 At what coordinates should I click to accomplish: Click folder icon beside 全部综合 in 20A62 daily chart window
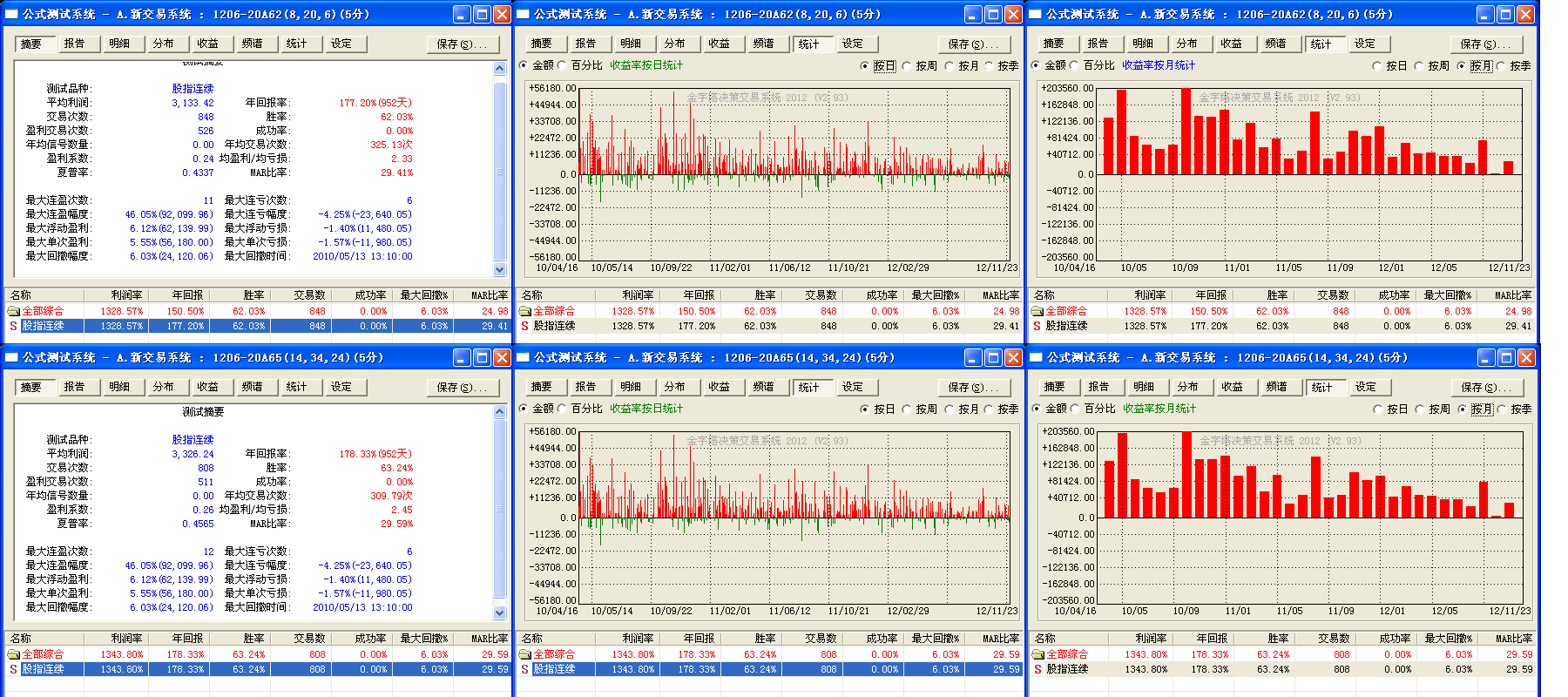[524, 311]
